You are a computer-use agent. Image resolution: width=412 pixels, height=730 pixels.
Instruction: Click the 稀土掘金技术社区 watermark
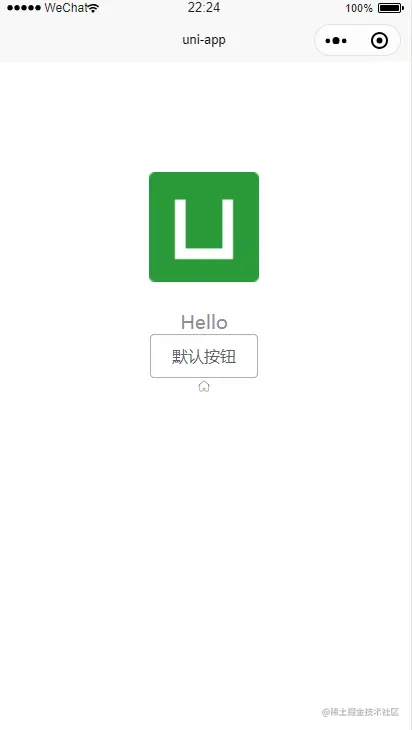361,712
